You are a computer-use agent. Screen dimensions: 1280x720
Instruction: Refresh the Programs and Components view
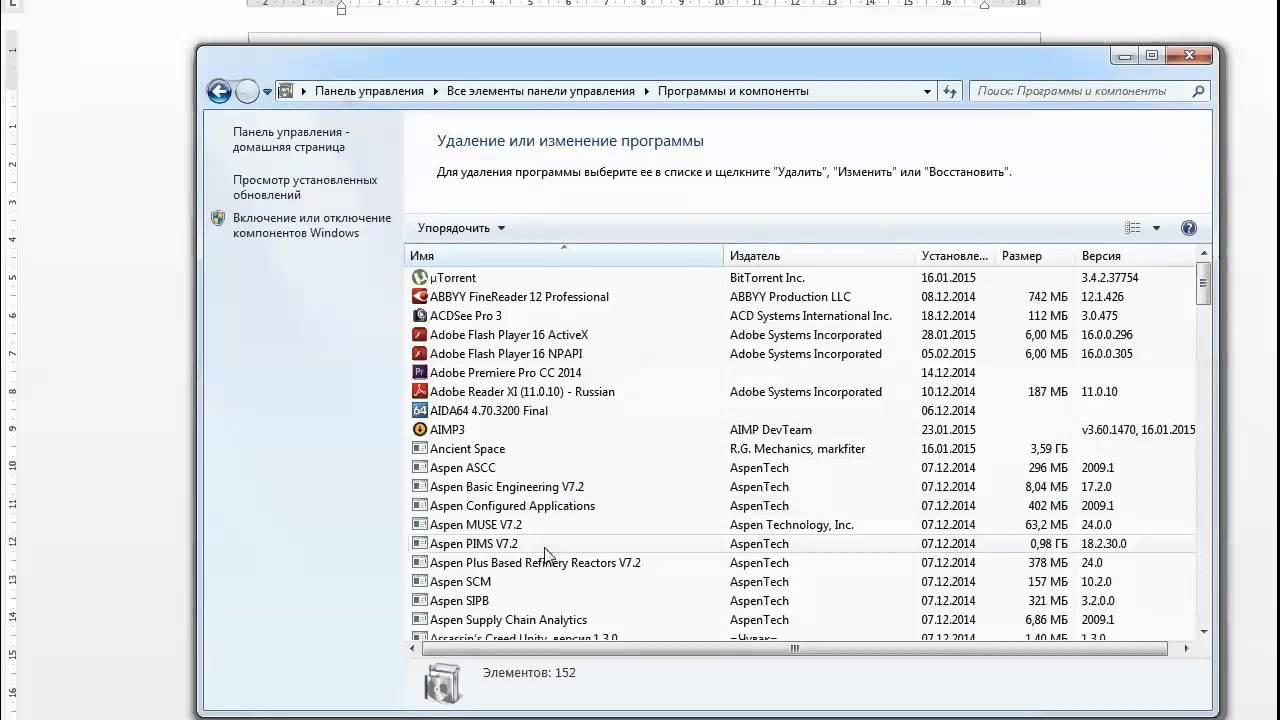(950, 91)
